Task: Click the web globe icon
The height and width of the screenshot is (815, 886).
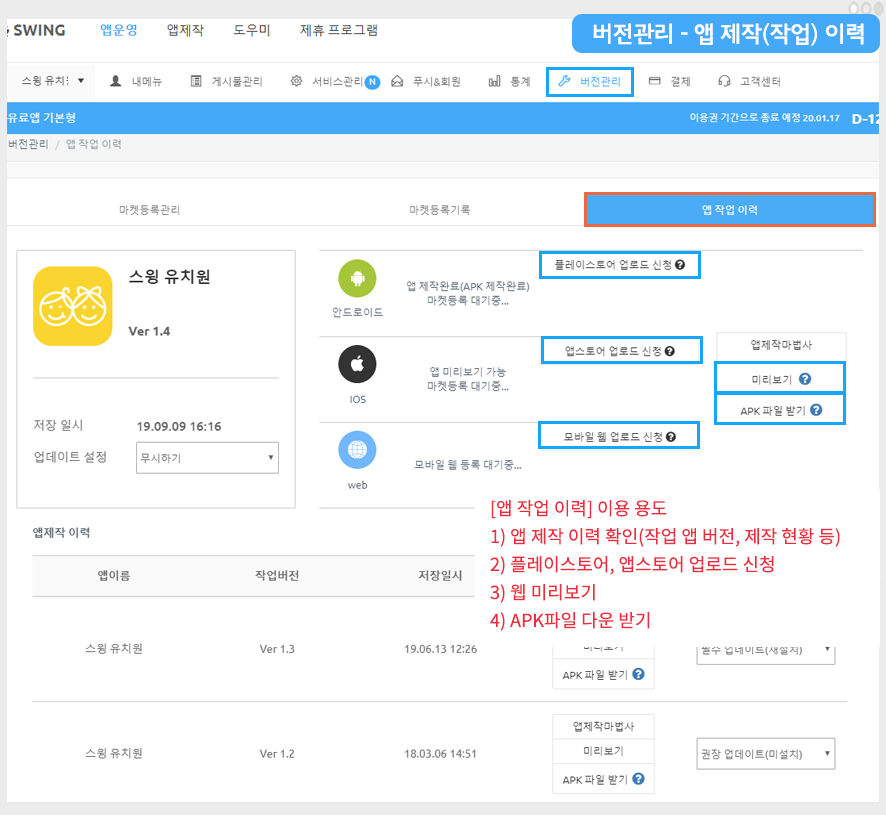Action: 357,451
